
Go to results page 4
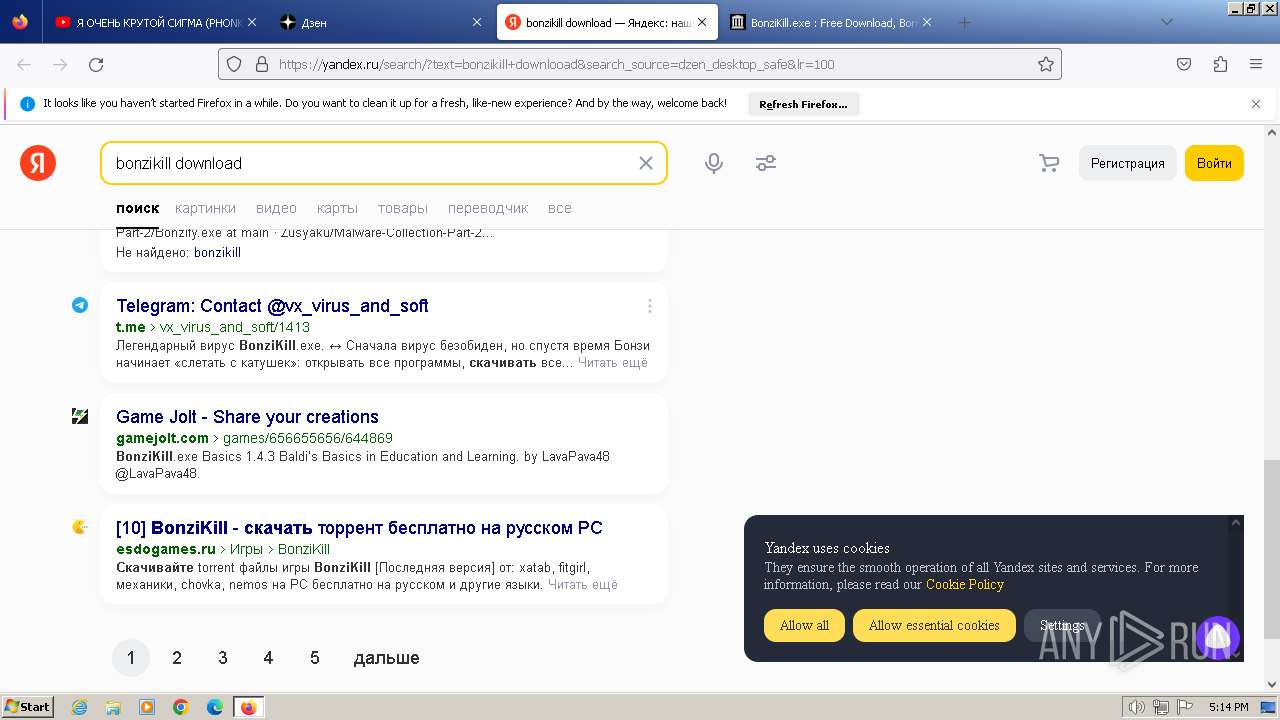pos(268,658)
